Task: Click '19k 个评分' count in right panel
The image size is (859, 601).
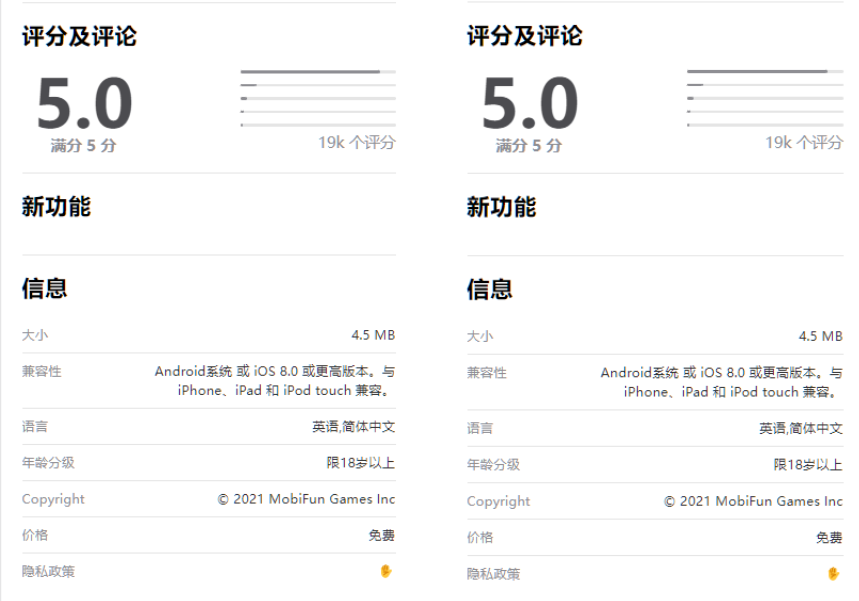Action: coord(804,143)
